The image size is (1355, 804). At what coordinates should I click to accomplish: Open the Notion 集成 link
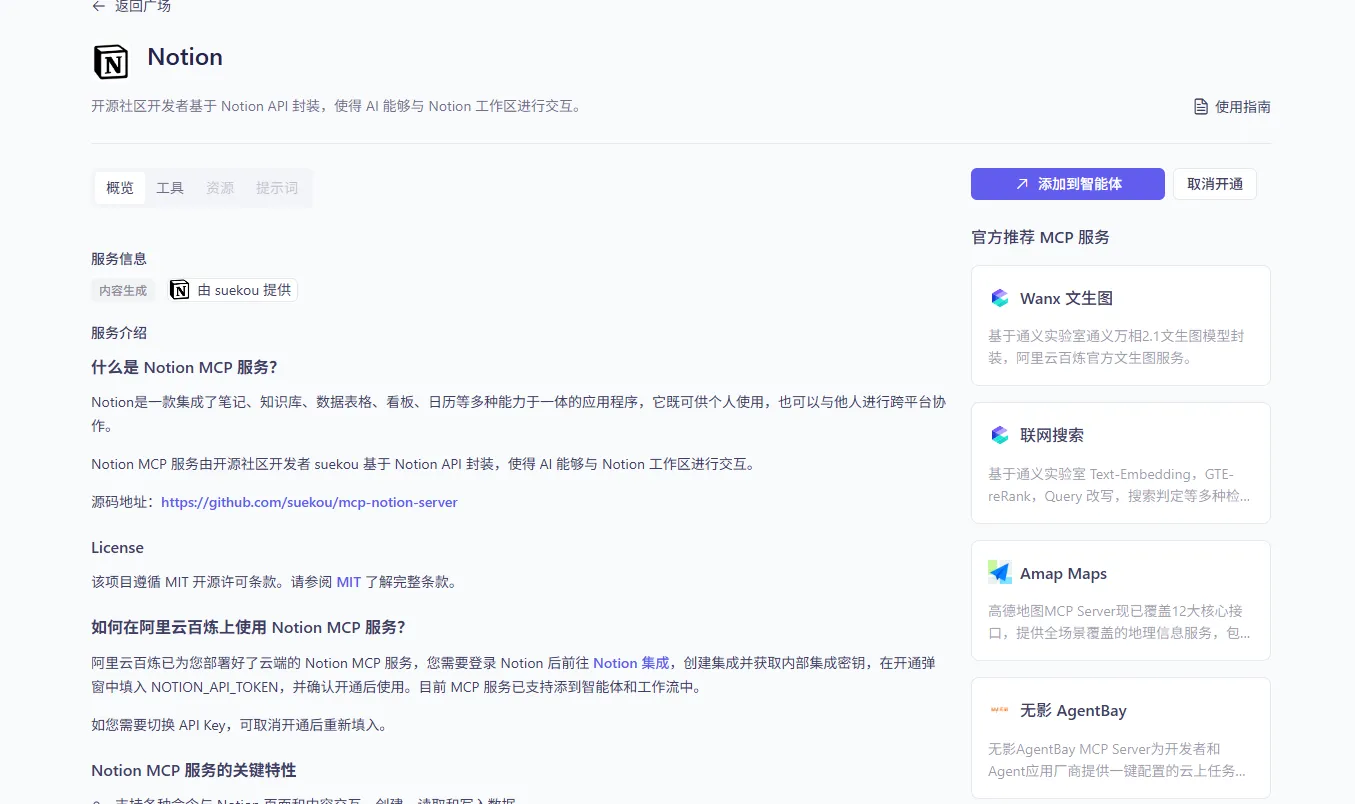point(631,663)
